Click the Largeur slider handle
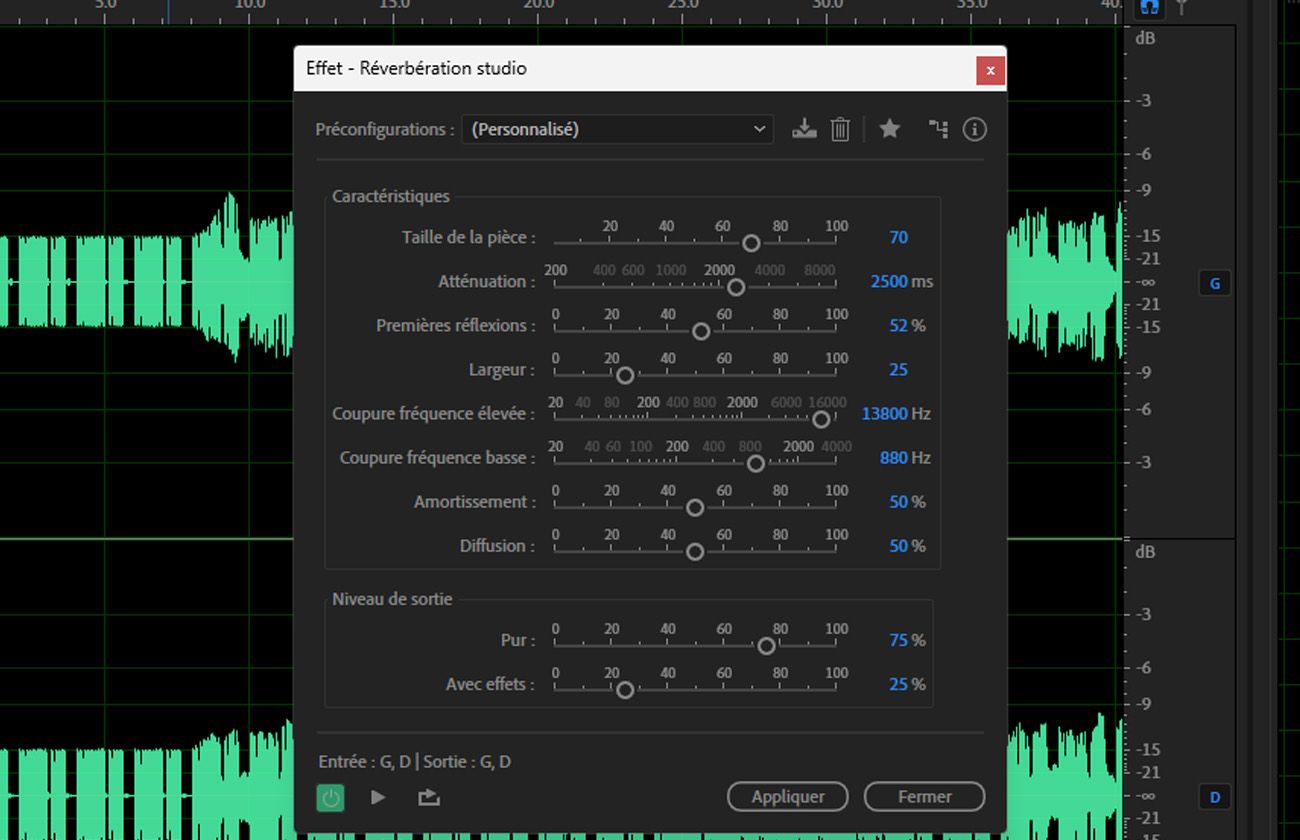Screen dimensions: 1300x840 tap(625, 375)
